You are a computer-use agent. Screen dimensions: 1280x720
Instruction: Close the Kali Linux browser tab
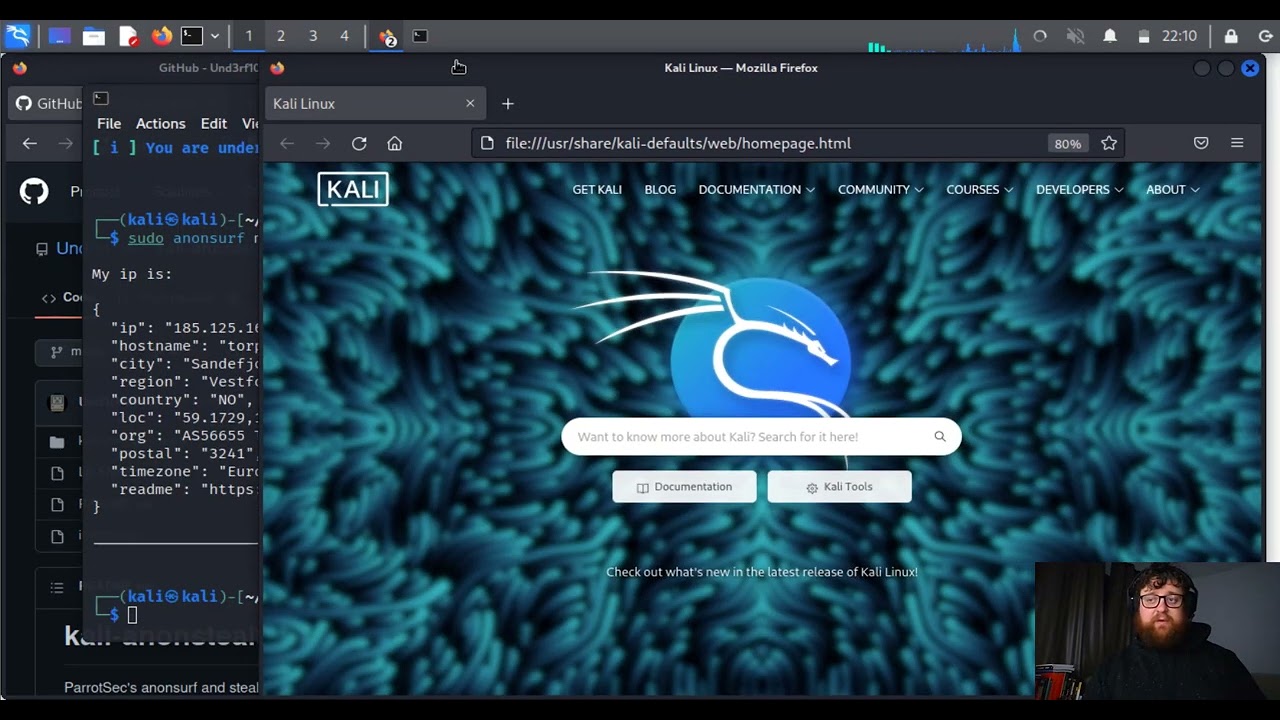(470, 103)
